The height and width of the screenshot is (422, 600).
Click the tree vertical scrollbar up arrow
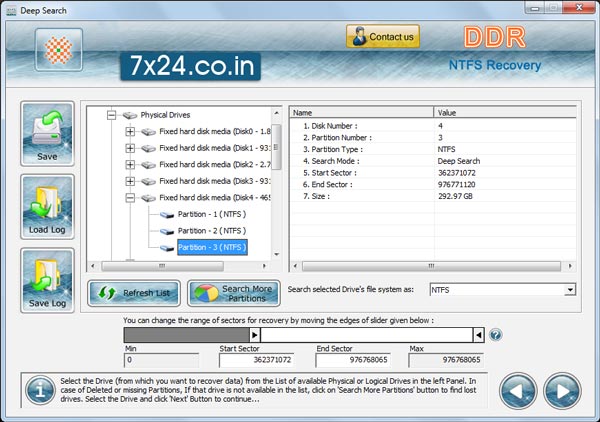point(276,113)
